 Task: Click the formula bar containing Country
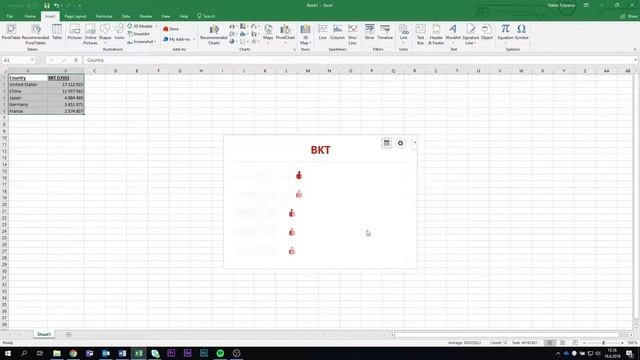pos(359,60)
